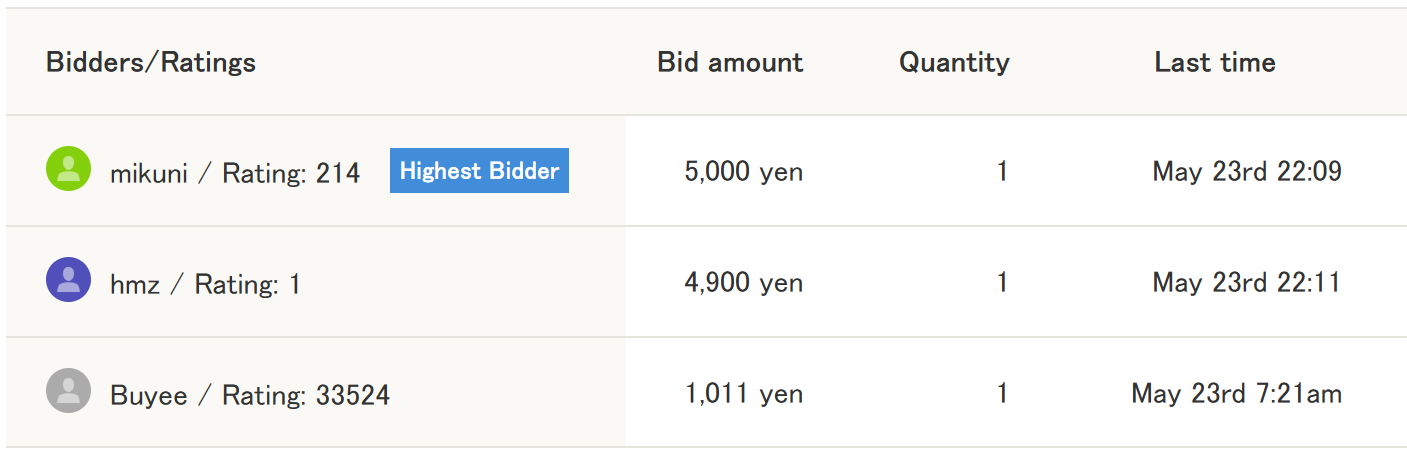This screenshot has height=462, width=1407.
Task: Click quantity 1 in hmz's row
Action: tap(1002, 283)
